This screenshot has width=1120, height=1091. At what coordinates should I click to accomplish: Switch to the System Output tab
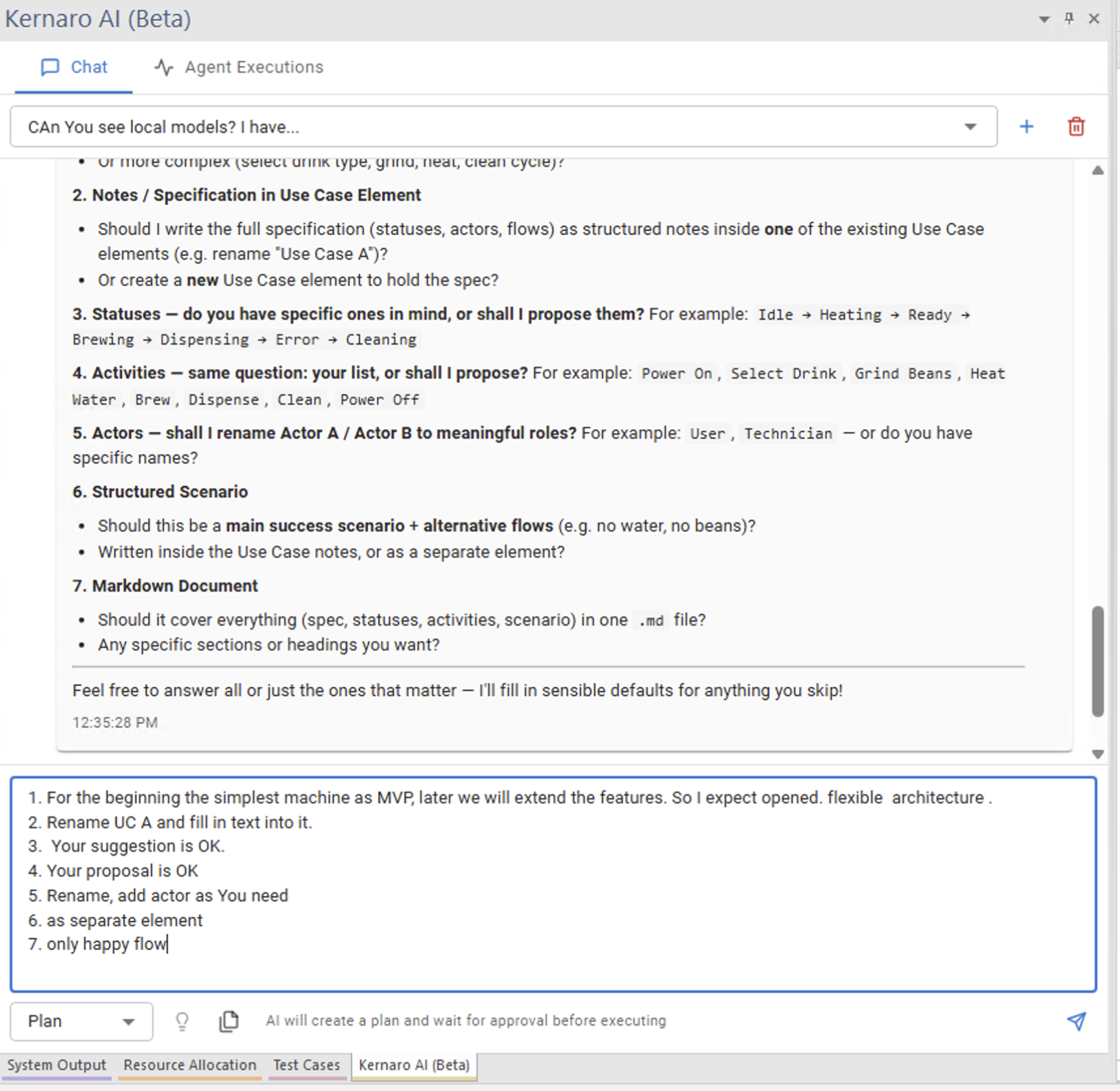56,1065
